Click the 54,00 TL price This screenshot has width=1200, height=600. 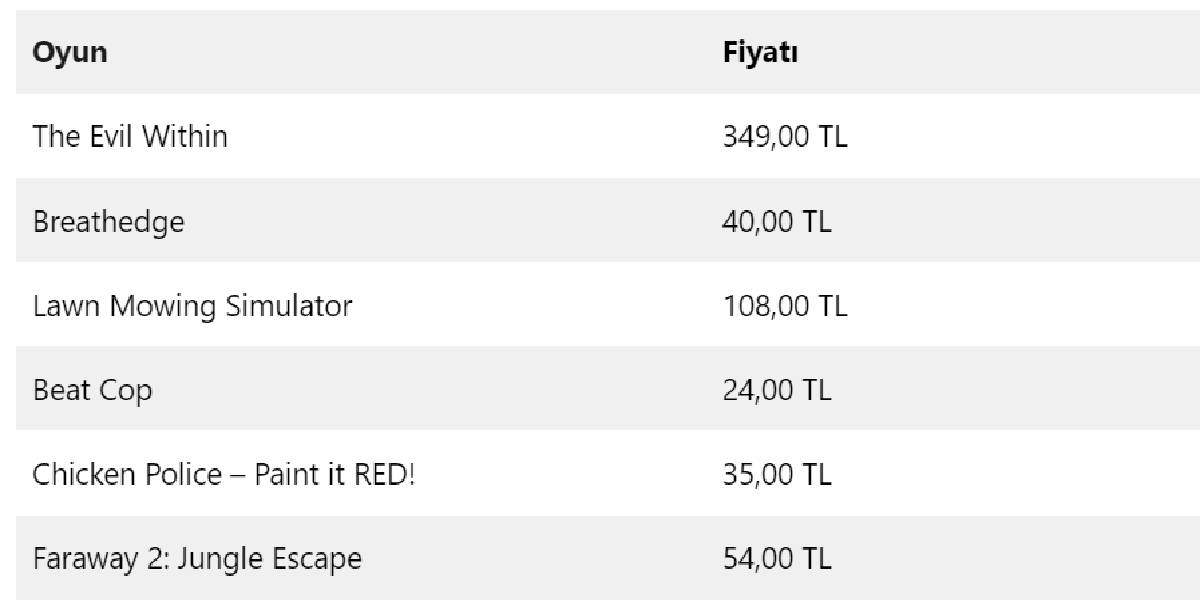776,557
